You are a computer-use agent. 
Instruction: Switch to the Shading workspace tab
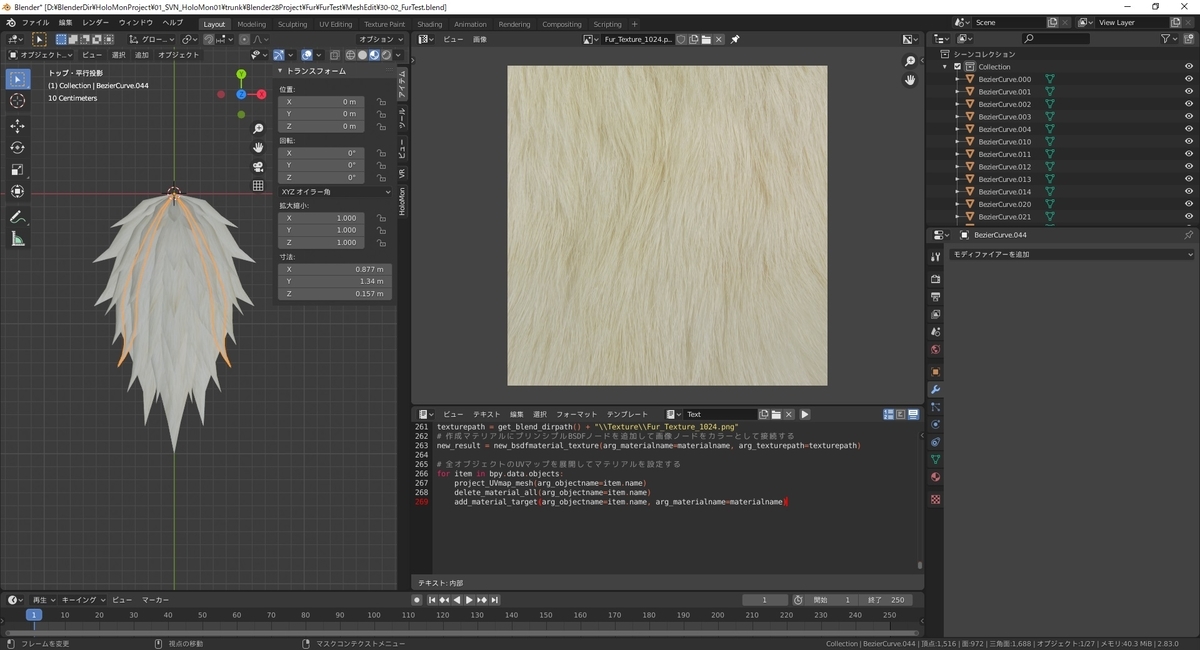[x=430, y=24]
